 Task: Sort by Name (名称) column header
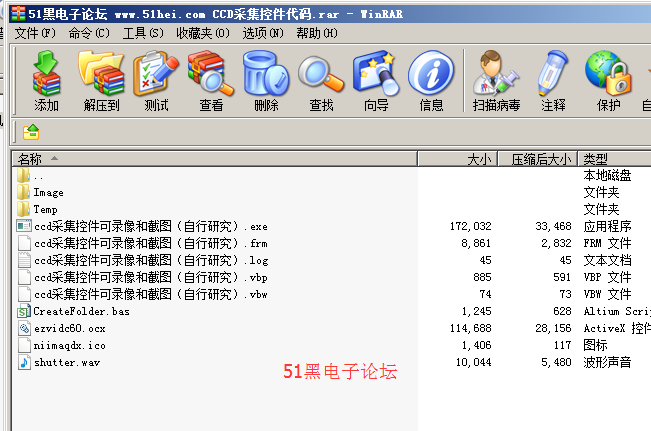(215, 159)
